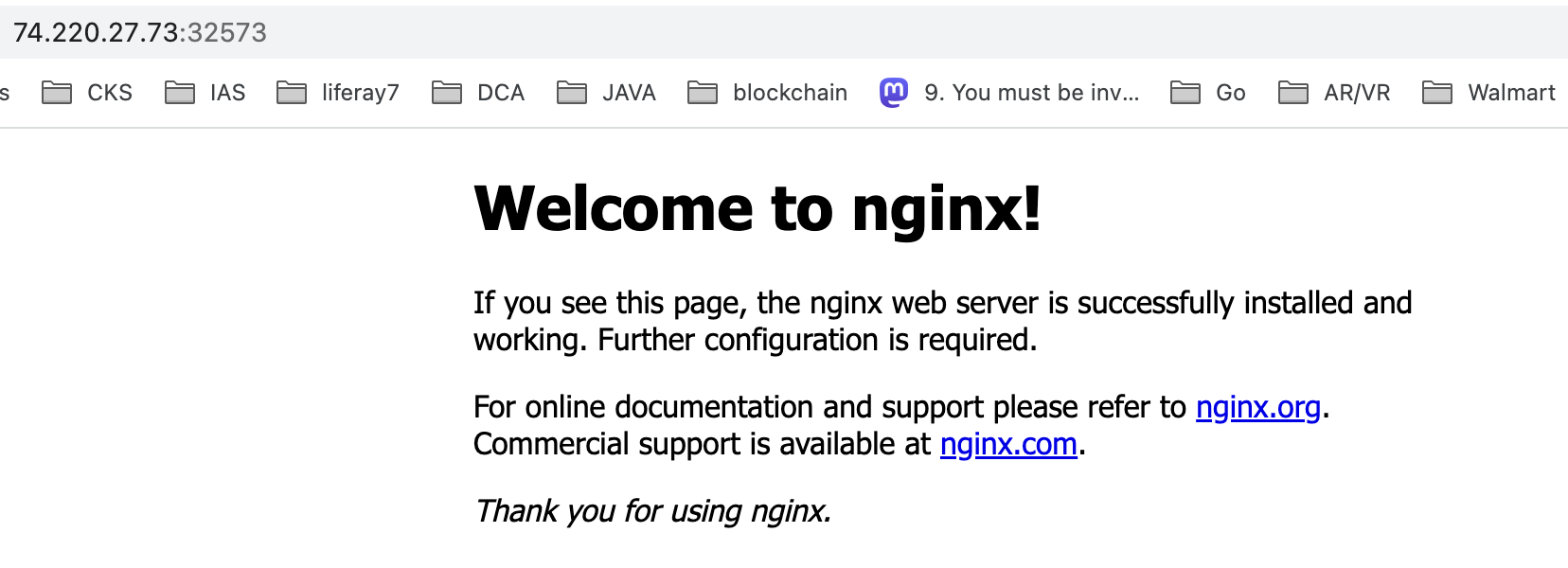This screenshot has height=568, width=1568.
Task: Click the JAVA folder icon
Action: click(572, 93)
